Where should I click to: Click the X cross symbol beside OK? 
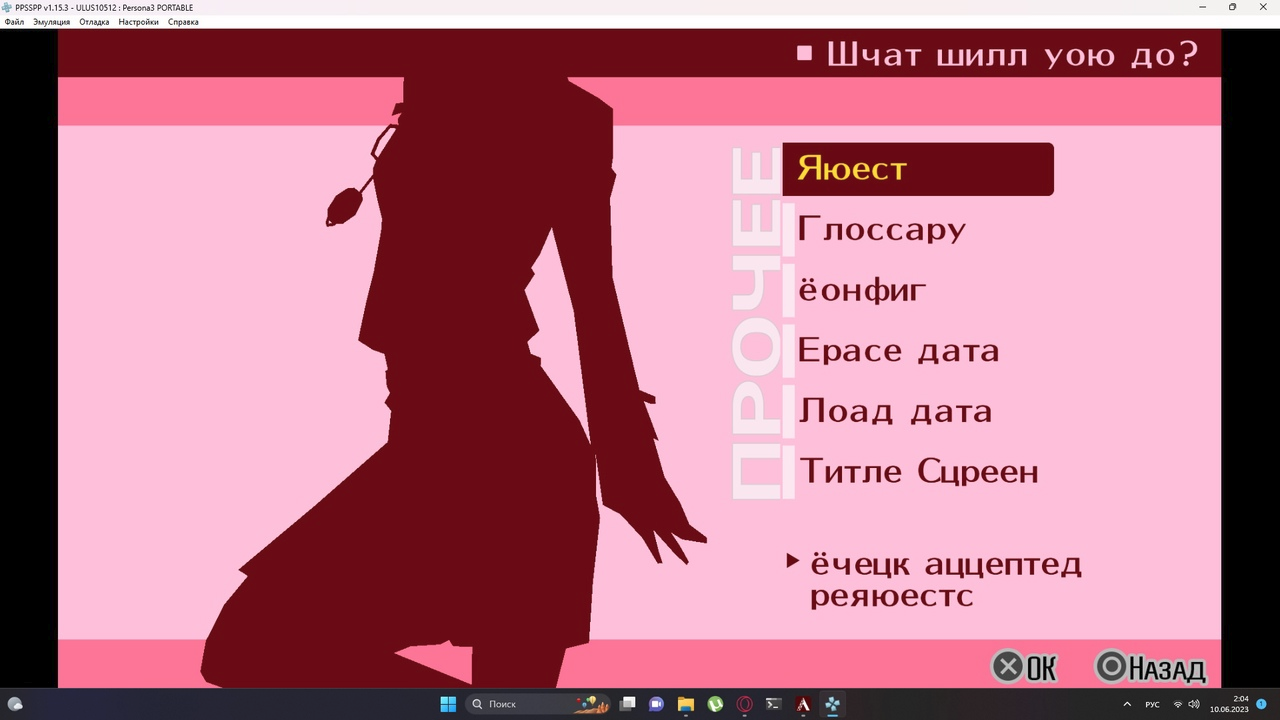1008,667
